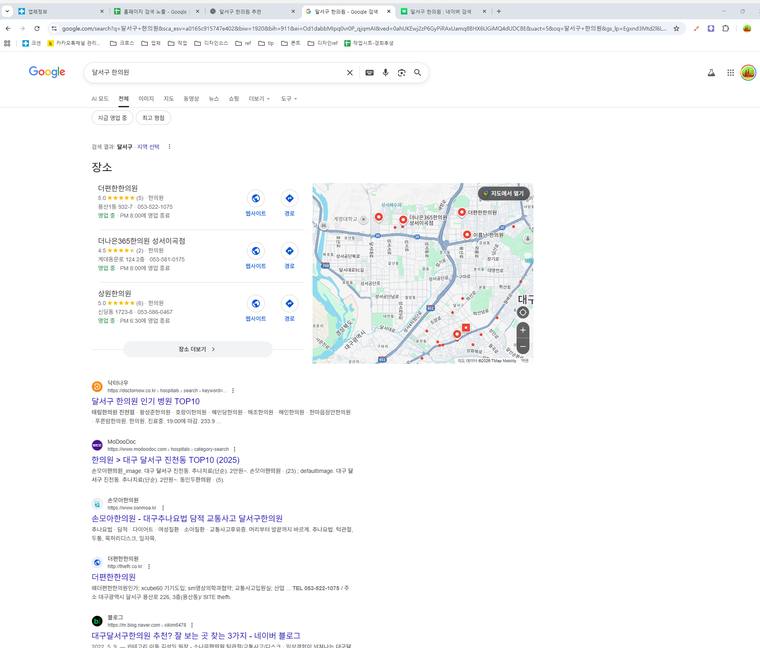The height and width of the screenshot is (648, 760).
Task: Open 달서구 한의원 인기 병원 TOP10 result
Action: coord(145,401)
